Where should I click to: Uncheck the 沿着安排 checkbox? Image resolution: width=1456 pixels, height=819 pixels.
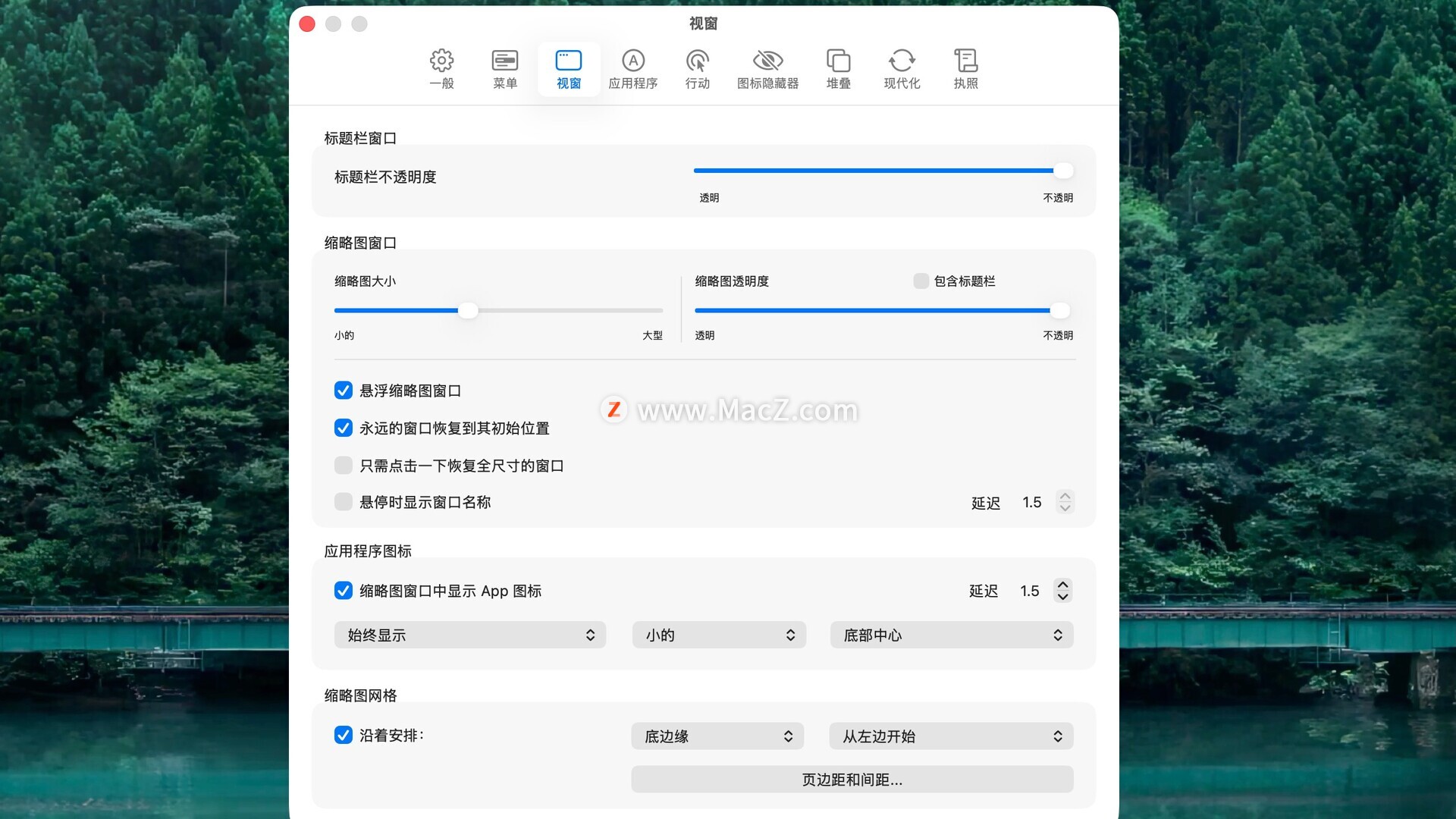click(344, 735)
